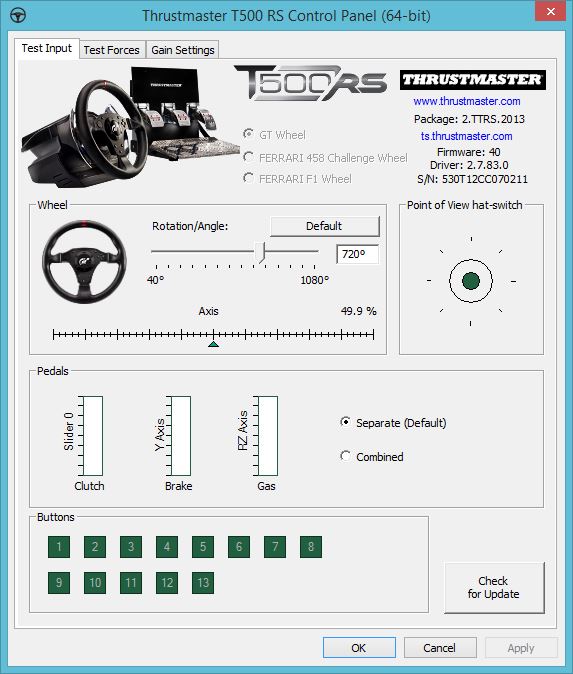Click button indicator 7
This screenshot has height=674, width=573.
(275, 547)
